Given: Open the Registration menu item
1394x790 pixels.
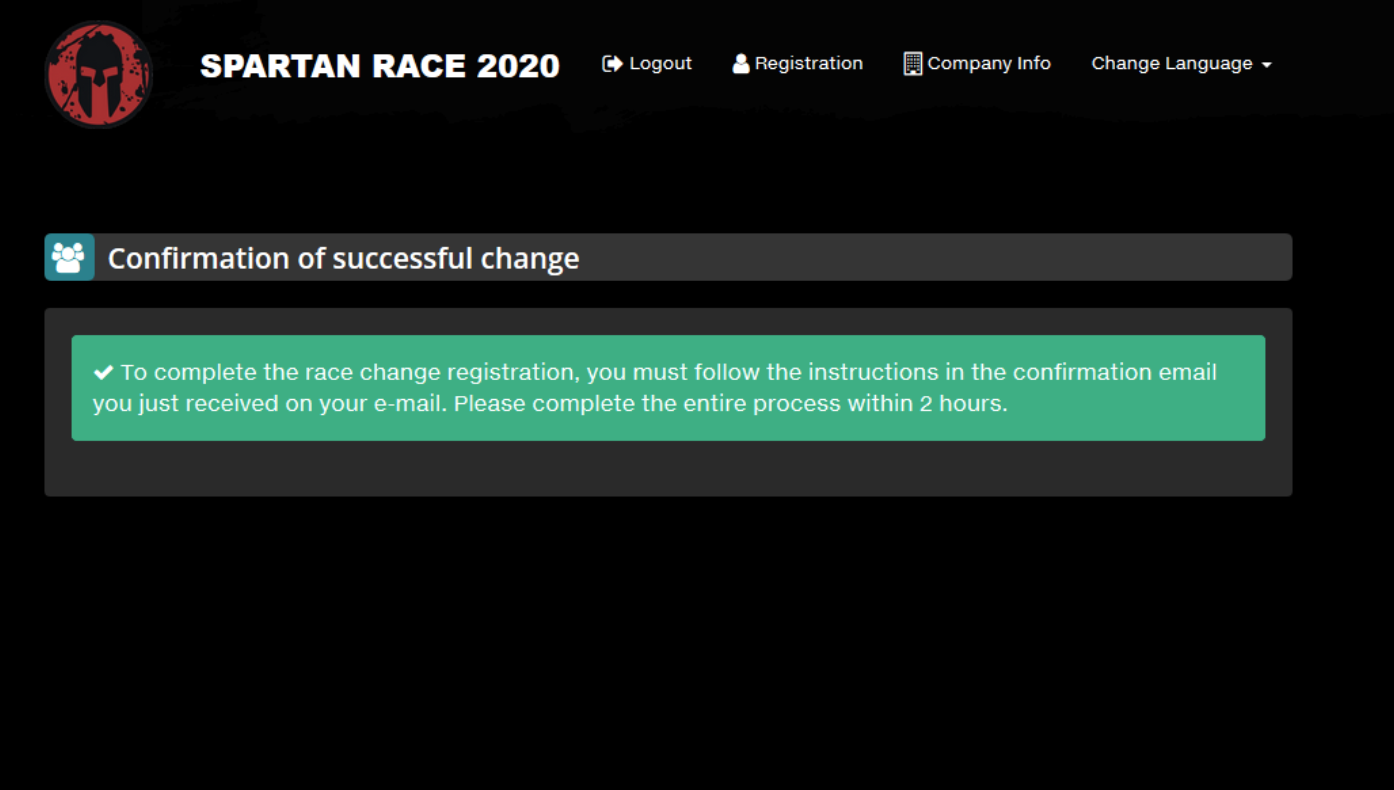Looking at the screenshot, I should click(808, 64).
